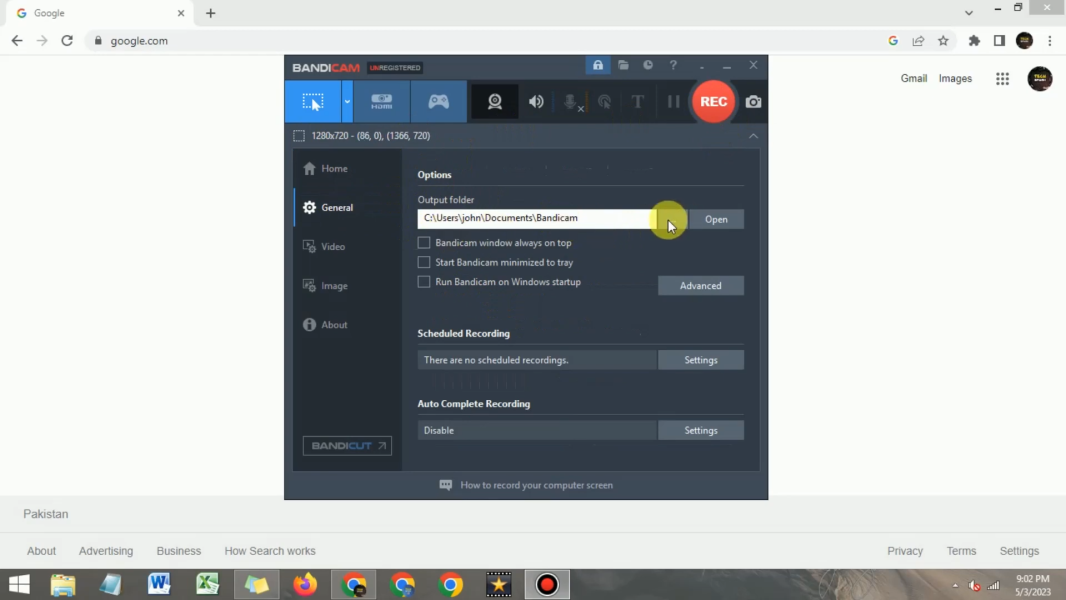Click the UNREGISTERED badge in Bandicam
The image size is (1066, 600).
[395, 68]
